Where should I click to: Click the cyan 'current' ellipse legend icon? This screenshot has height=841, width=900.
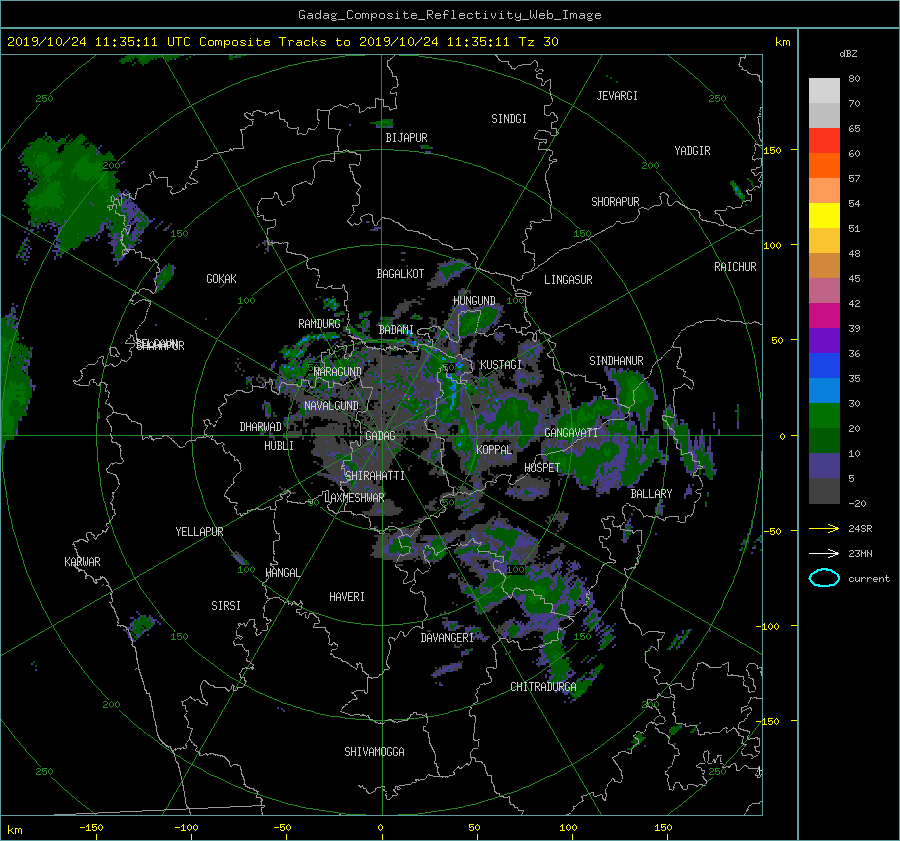824,578
